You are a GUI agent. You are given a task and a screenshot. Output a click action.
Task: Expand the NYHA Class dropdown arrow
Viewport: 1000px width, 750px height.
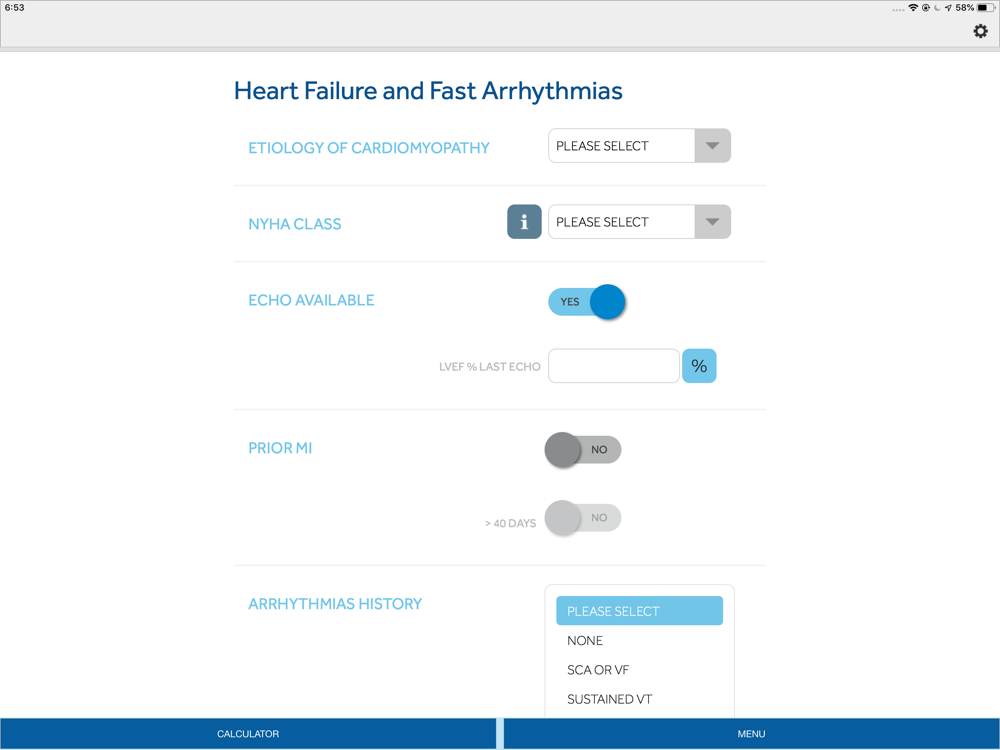pyautogui.click(x=712, y=222)
